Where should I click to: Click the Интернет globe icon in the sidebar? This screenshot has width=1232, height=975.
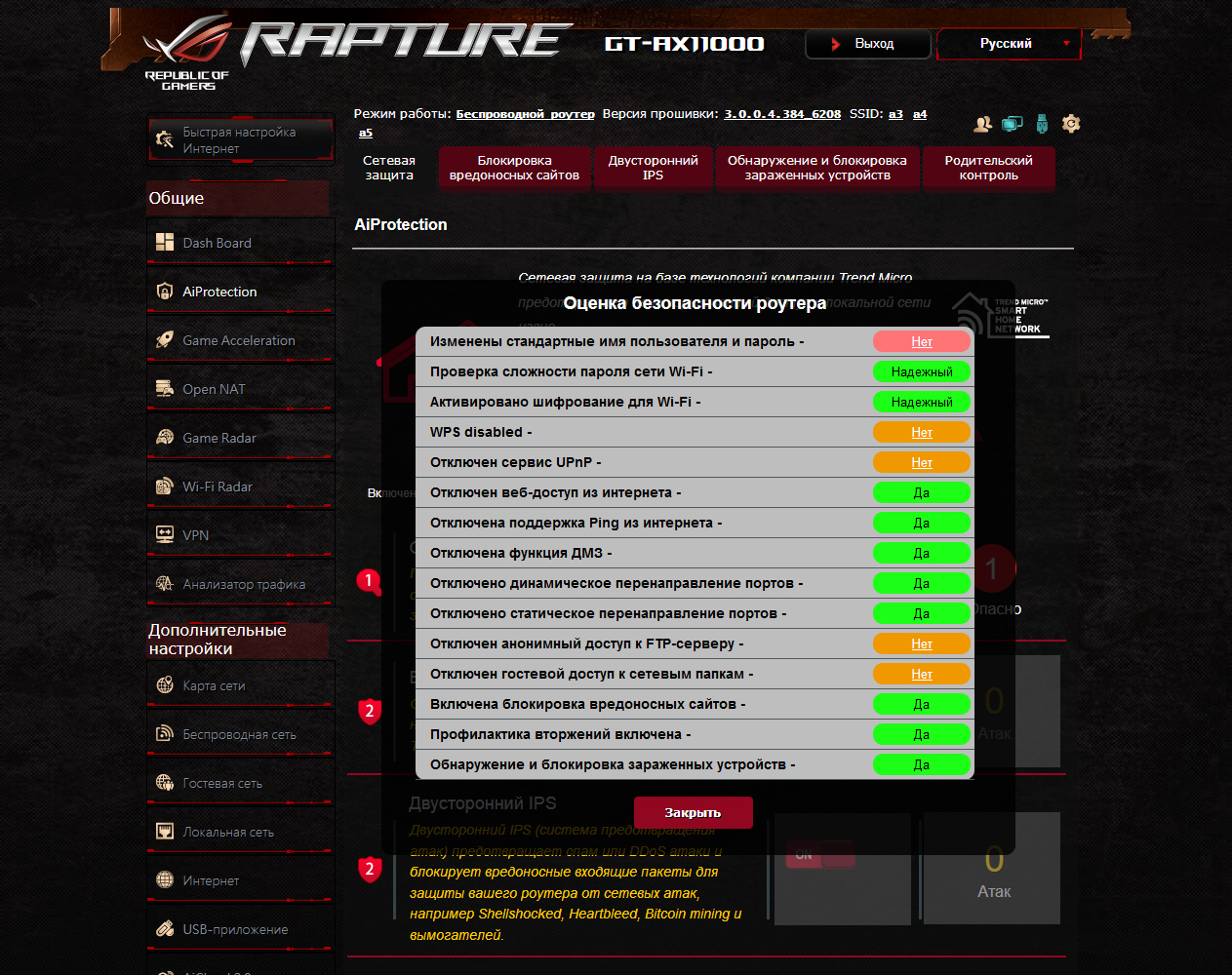click(x=165, y=880)
